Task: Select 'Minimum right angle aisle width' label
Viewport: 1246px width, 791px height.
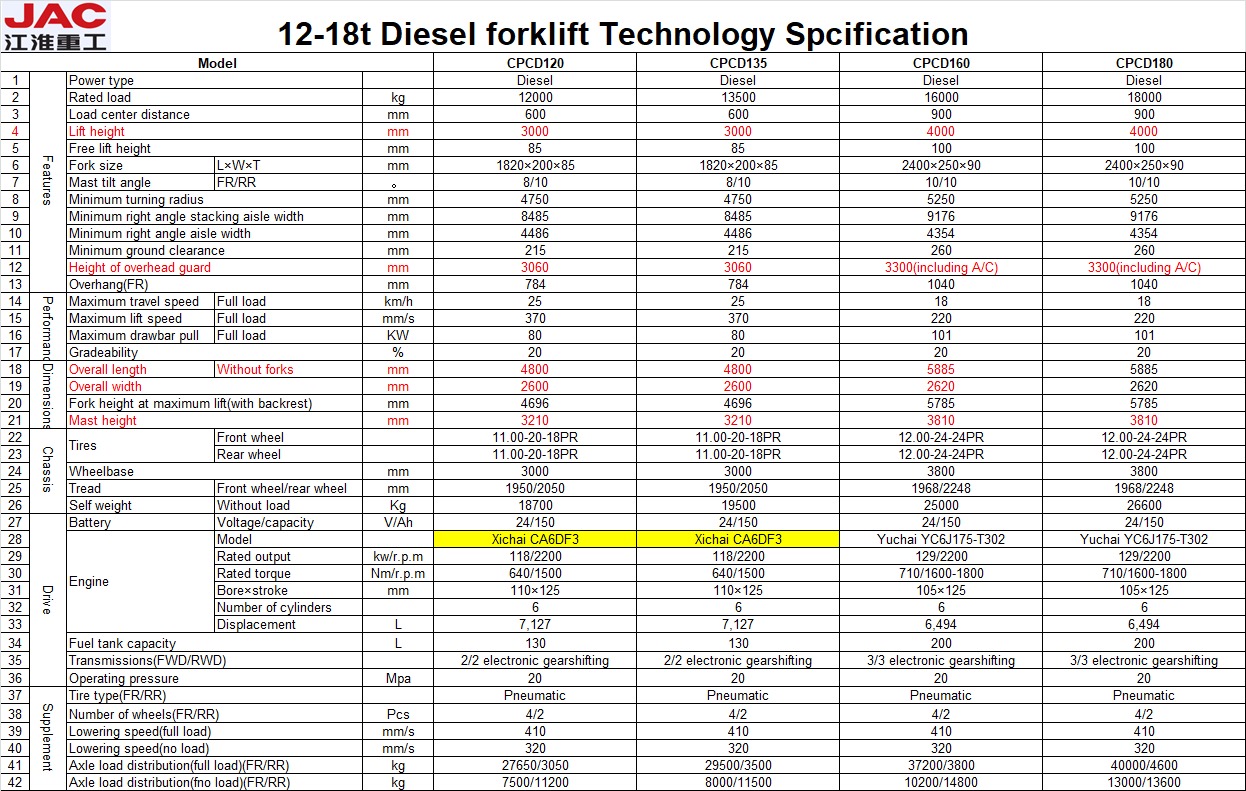Action: pos(160,234)
